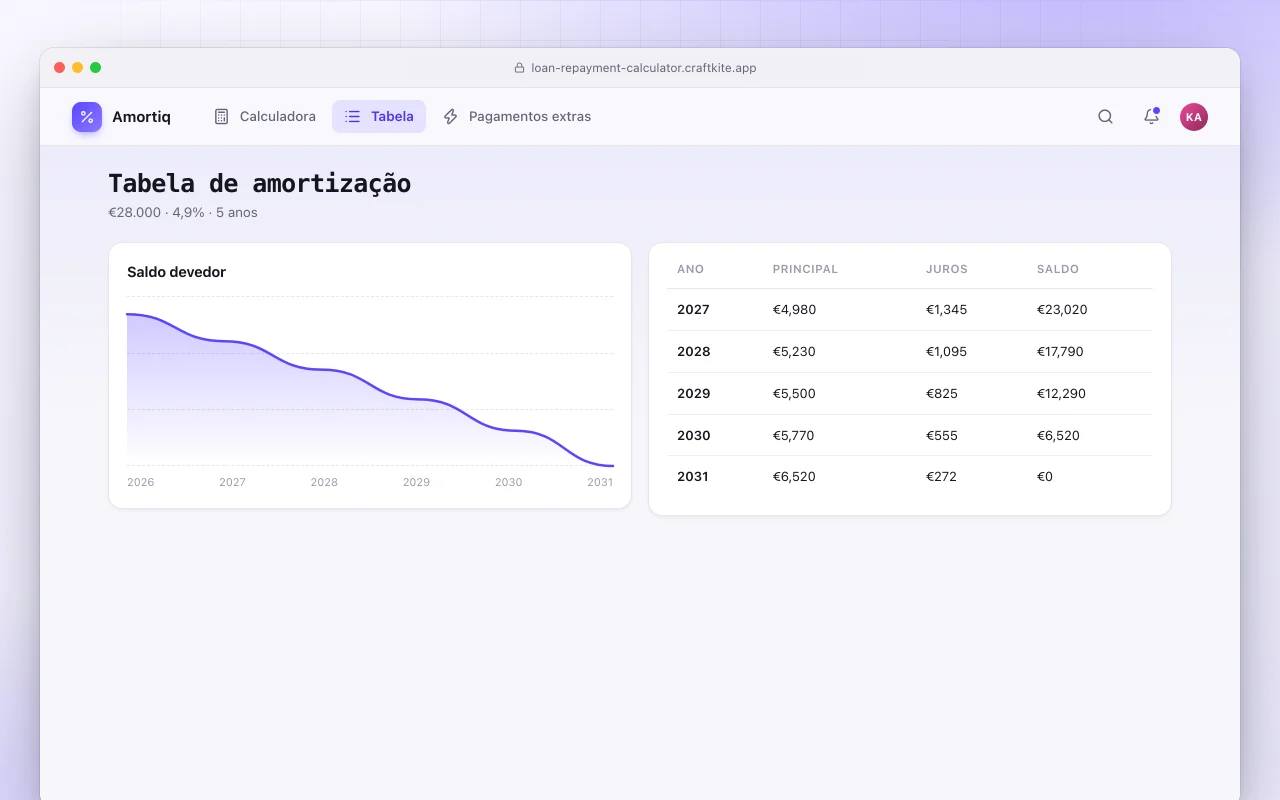Screen dimensions: 1280x800
Task: Click principal value €5,770
Action: 794,436
